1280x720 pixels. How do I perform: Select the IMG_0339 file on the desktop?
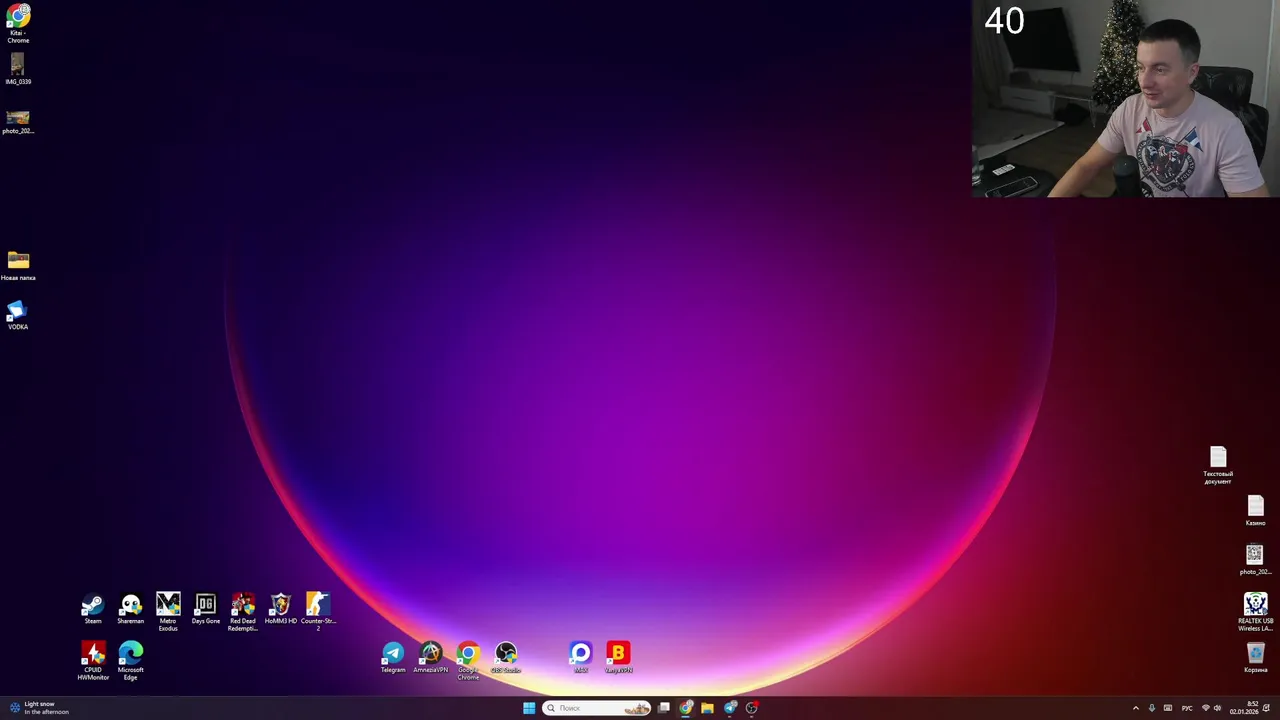click(18, 69)
